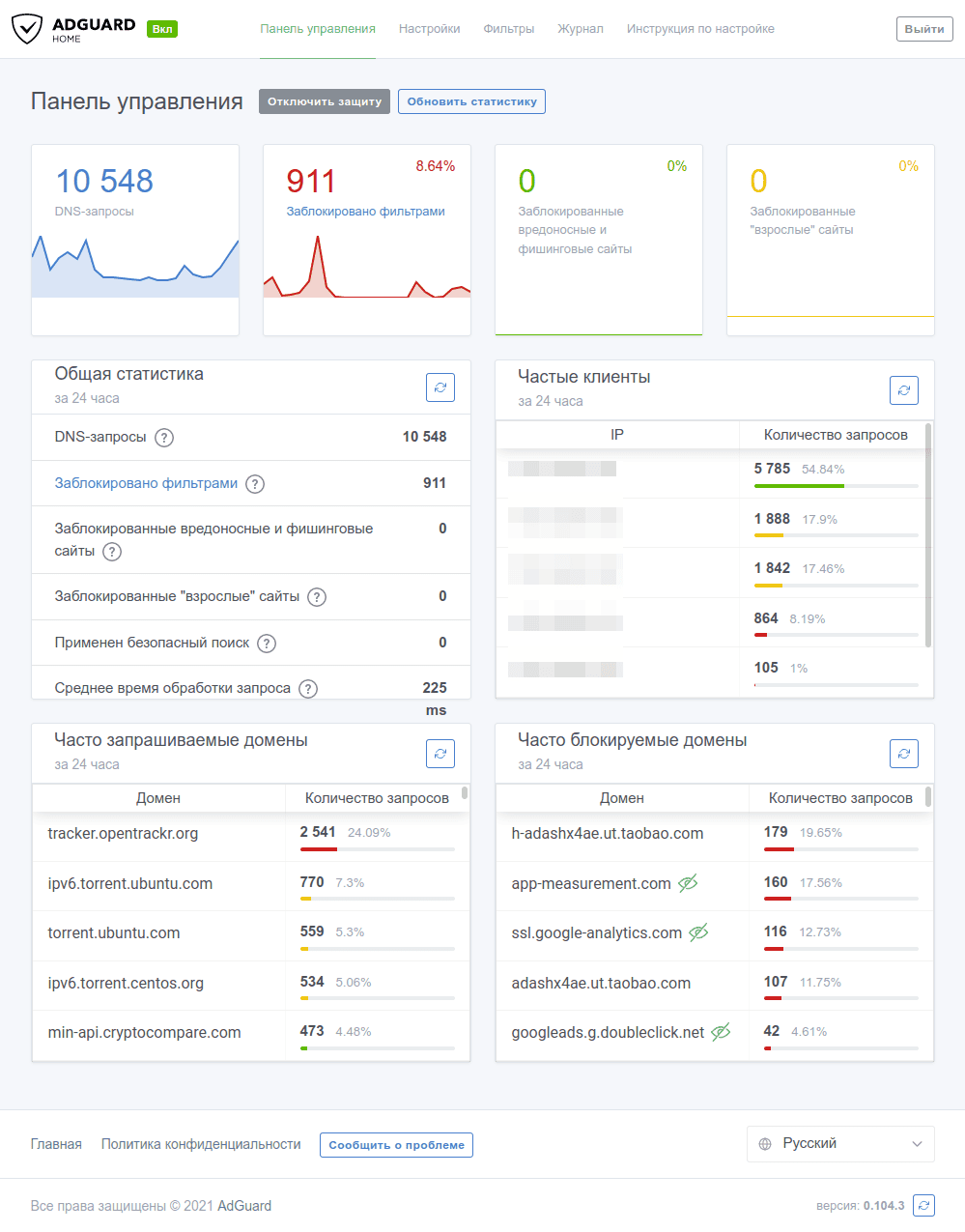Click tracker eye icon for googleads.g.doubleclick.net
The width and height of the screenshot is (965, 1232).
(x=721, y=1032)
